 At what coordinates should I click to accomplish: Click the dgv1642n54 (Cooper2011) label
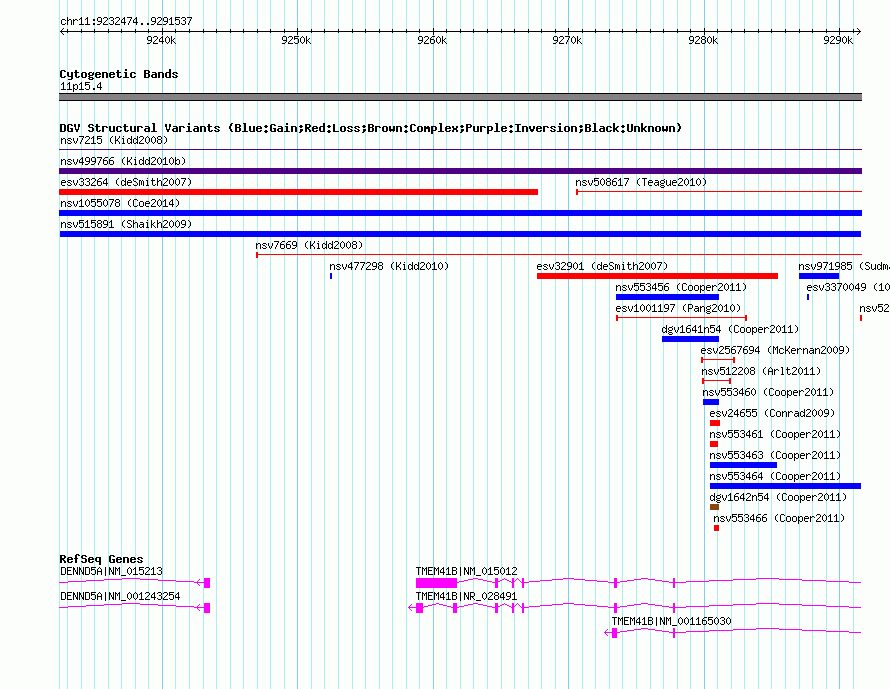coord(778,497)
